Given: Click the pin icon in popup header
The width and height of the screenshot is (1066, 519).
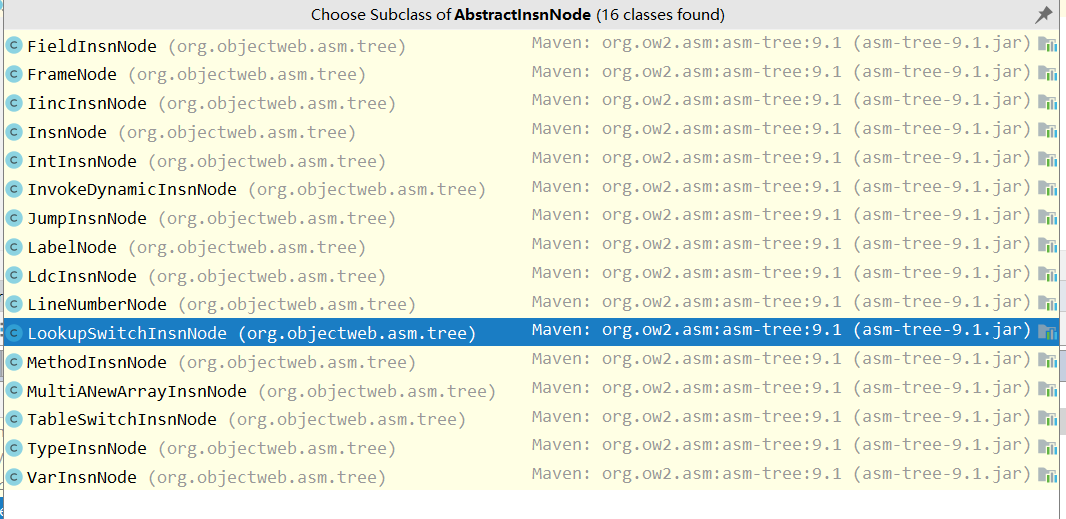Looking at the screenshot, I should [1043, 15].
